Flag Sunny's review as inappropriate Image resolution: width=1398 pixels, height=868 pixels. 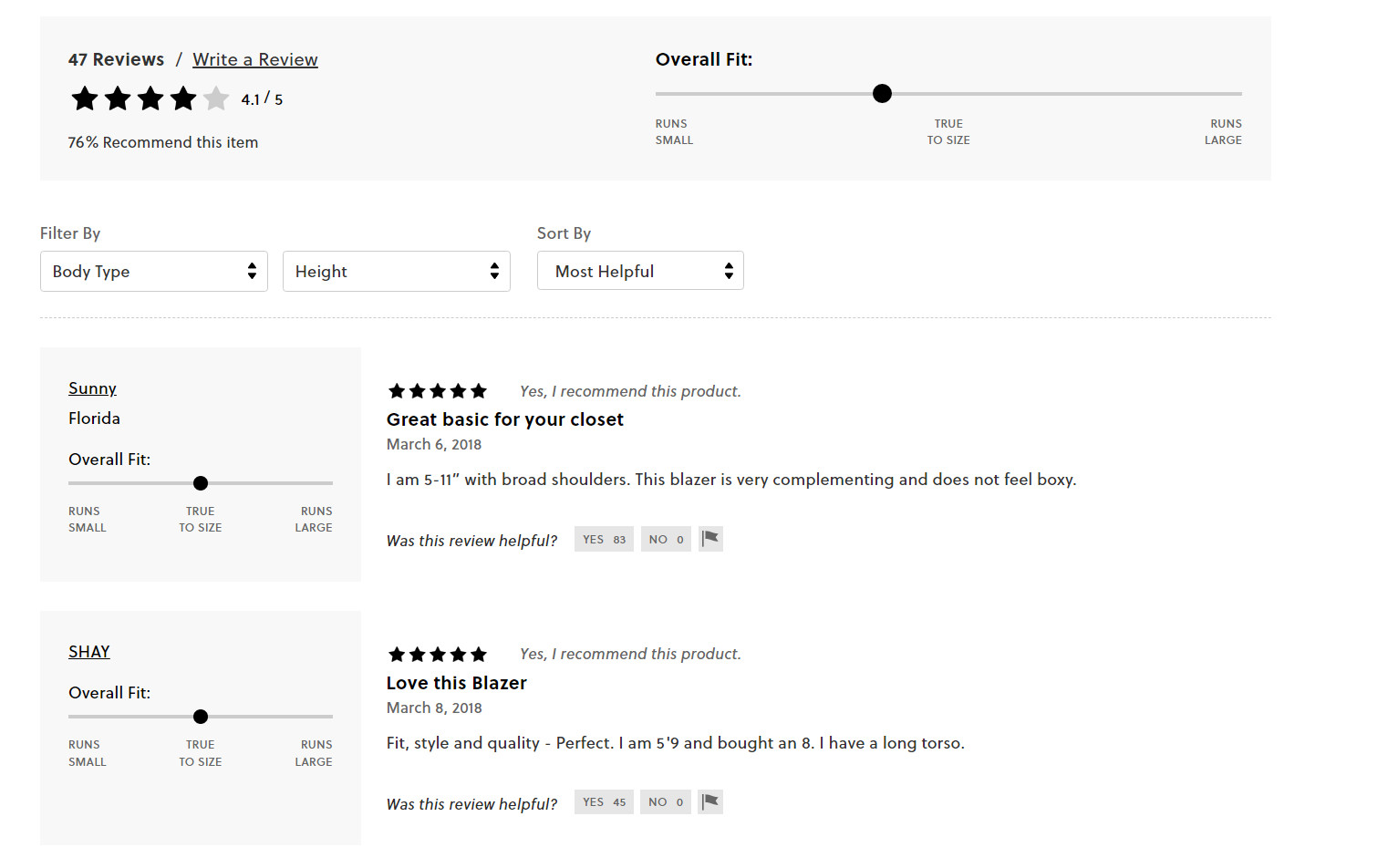point(711,539)
